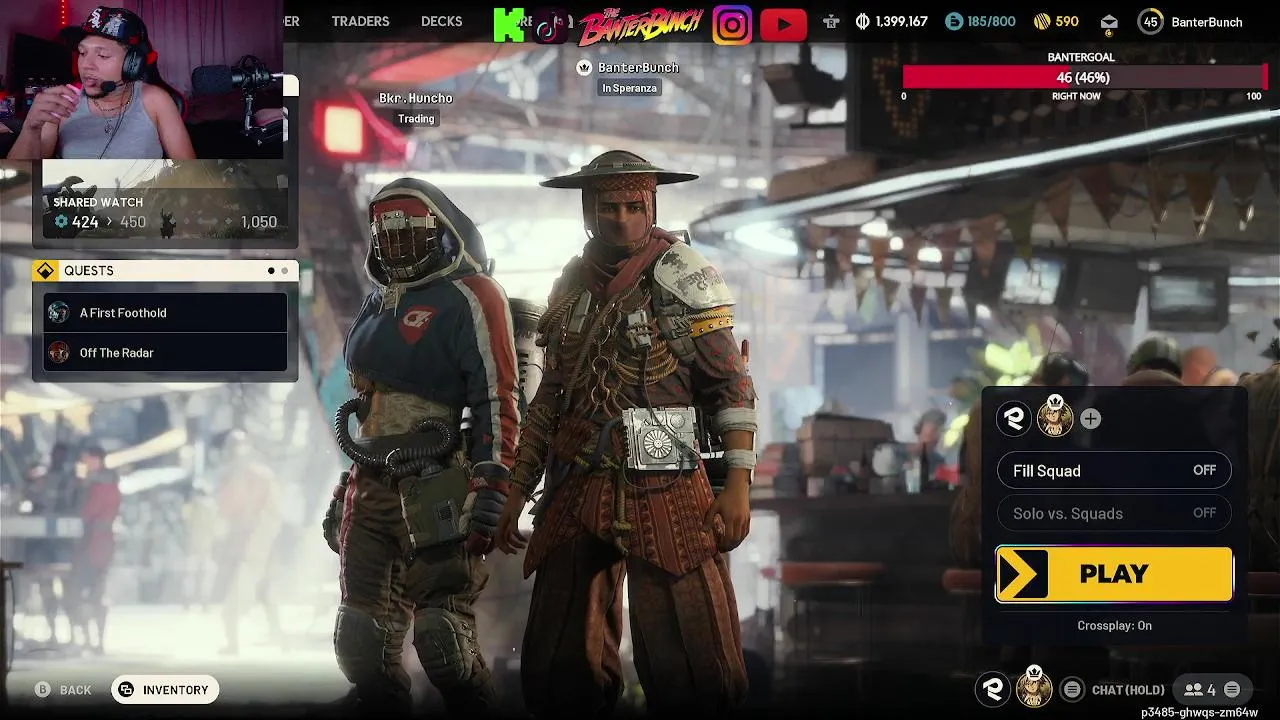Click the menu glyph next to friends count
The image size is (1280, 720).
tap(1232, 689)
